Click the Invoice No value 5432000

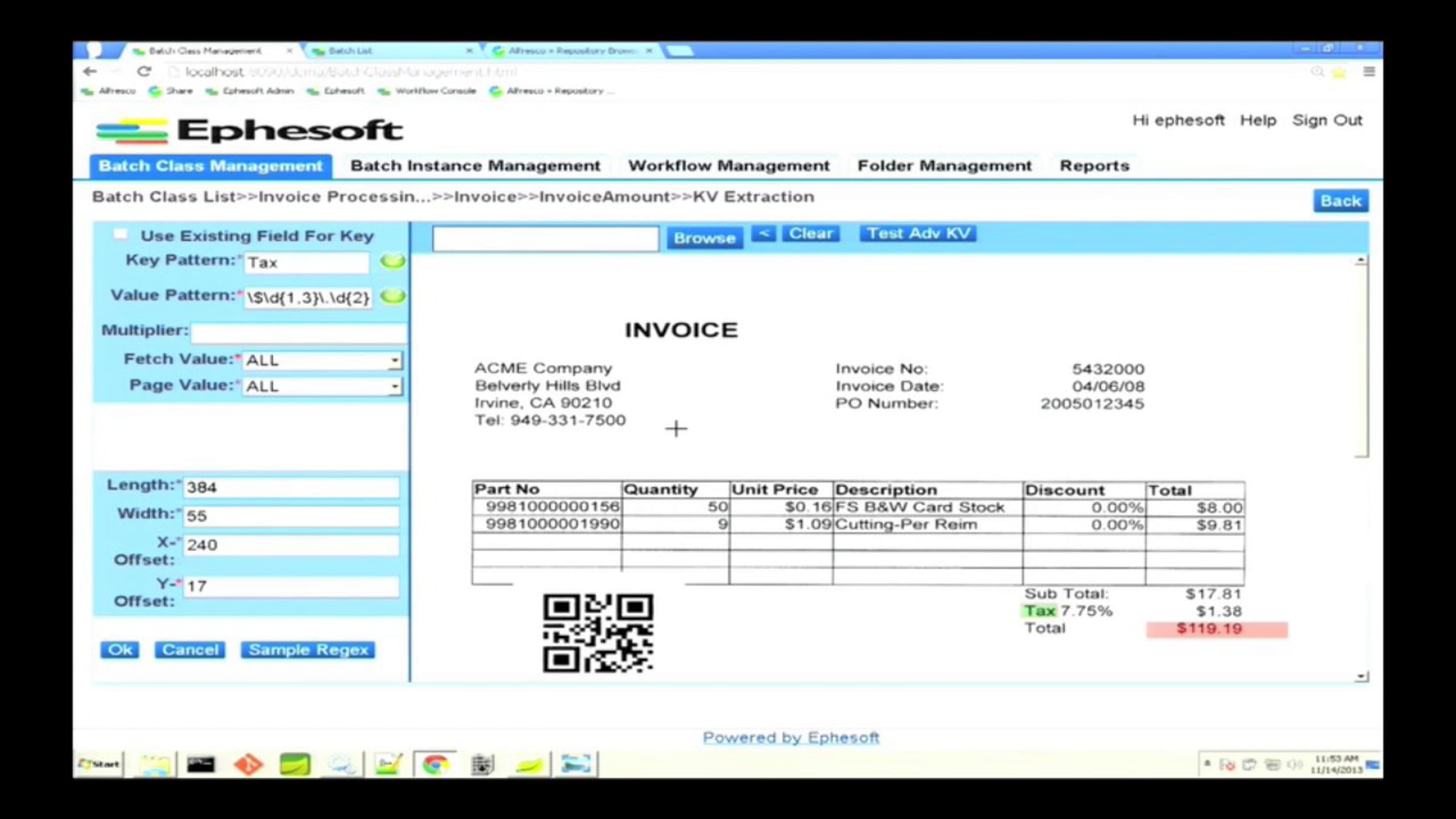(1108, 369)
